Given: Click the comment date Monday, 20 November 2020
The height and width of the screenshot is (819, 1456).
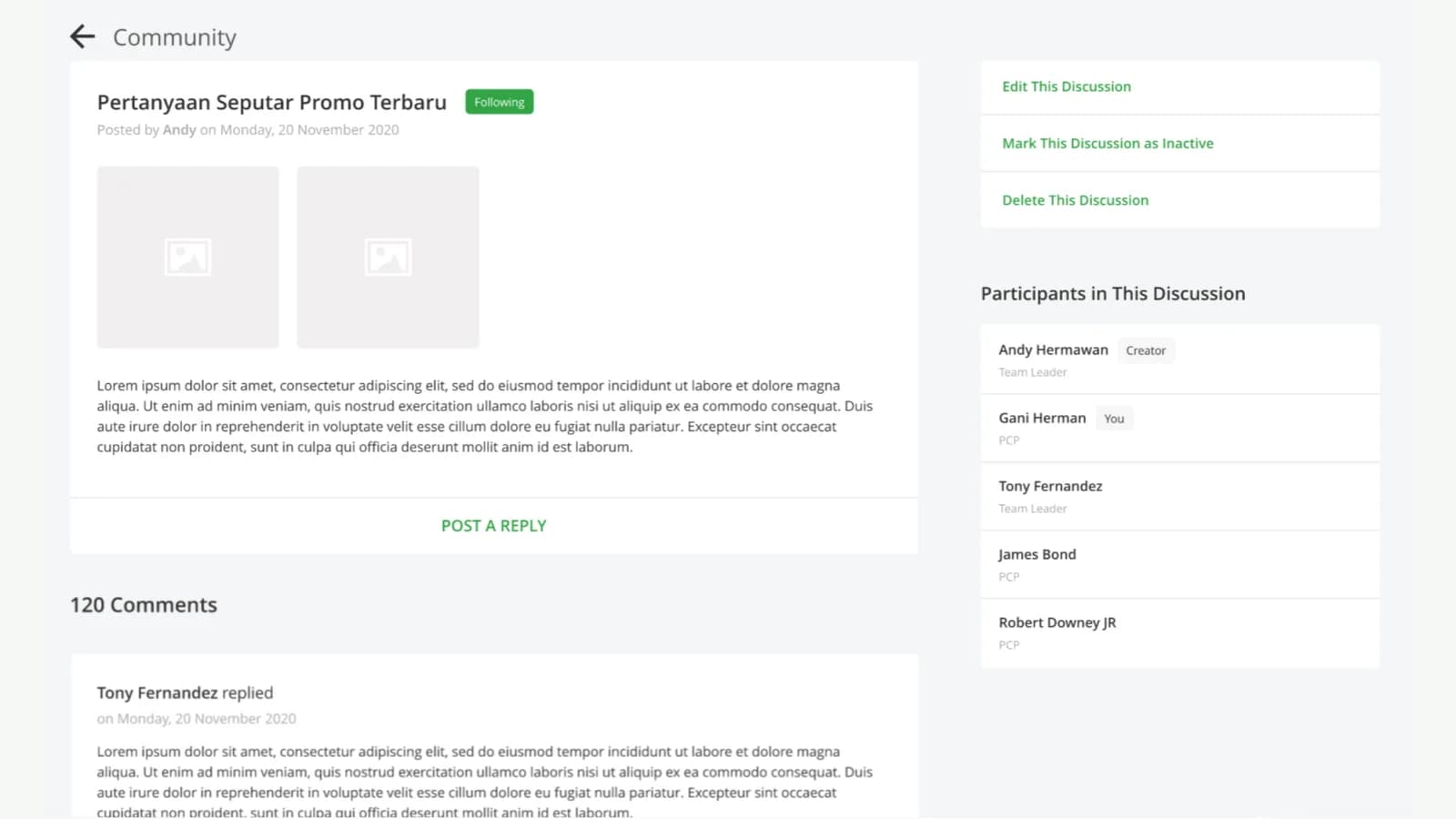Looking at the screenshot, I should (207, 719).
